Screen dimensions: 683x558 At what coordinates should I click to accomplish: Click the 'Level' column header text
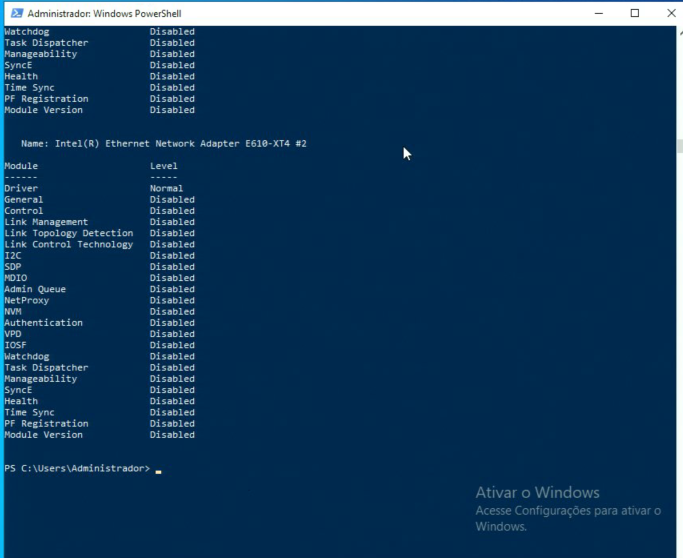pyautogui.click(x=163, y=166)
